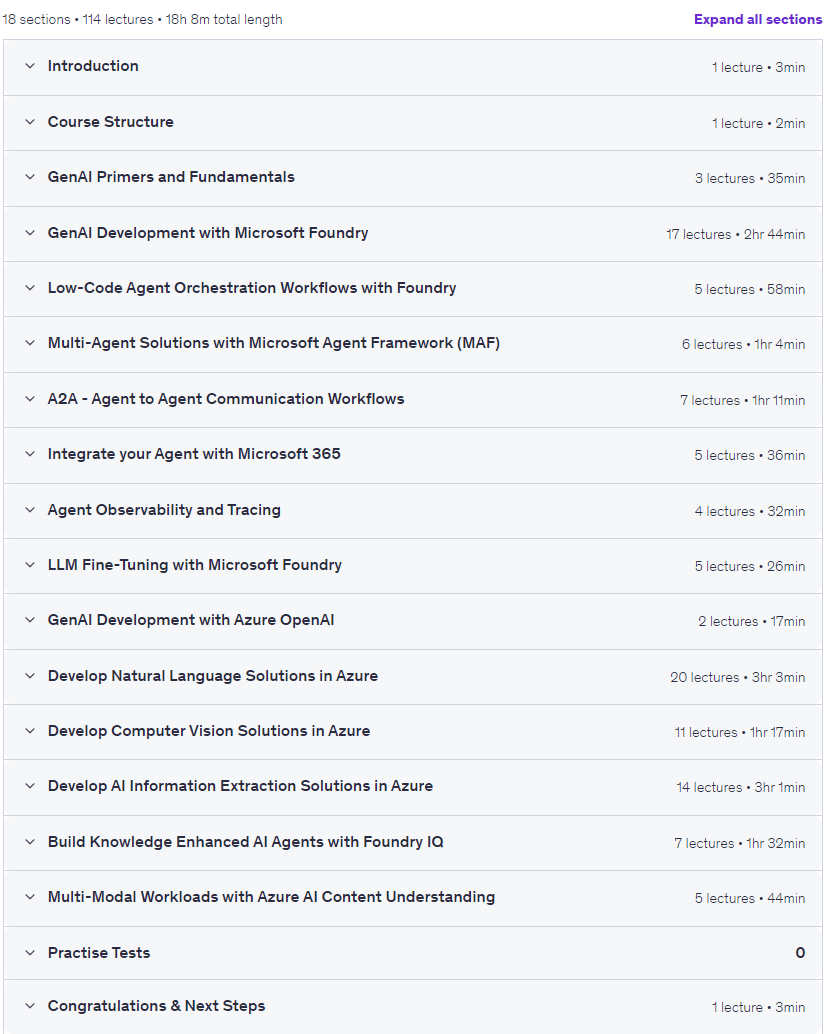This screenshot has height=1034, width=831.
Task: Expand the Introduction section chevron
Action: [x=30, y=66]
